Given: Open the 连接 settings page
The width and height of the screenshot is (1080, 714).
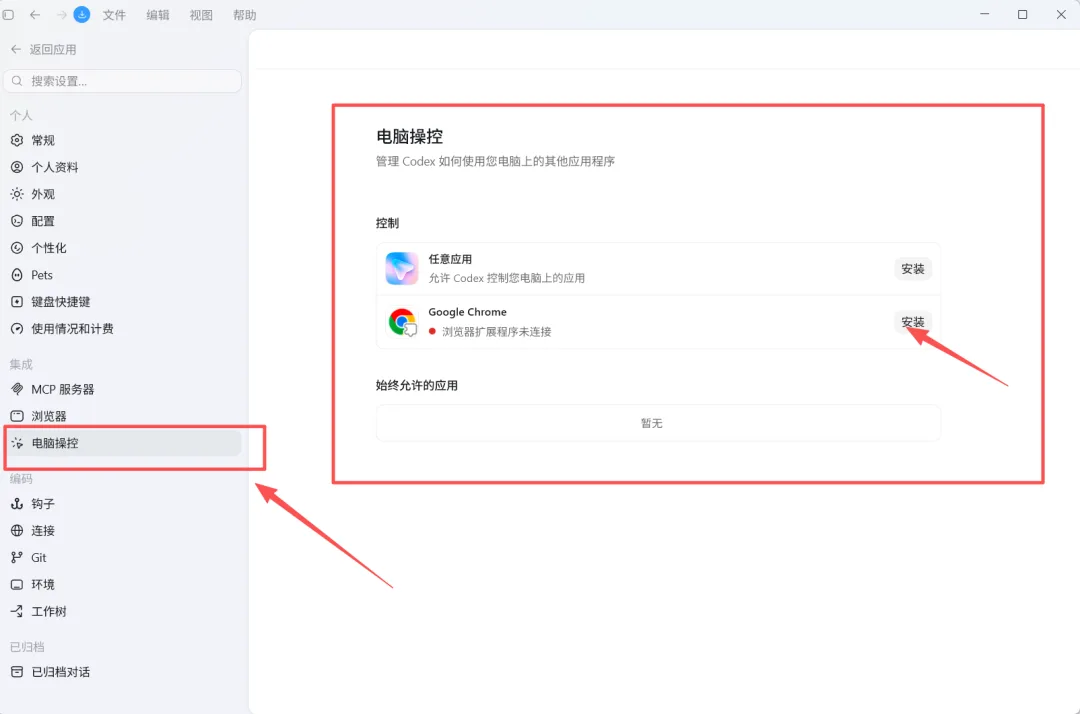Looking at the screenshot, I should (123, 531).
